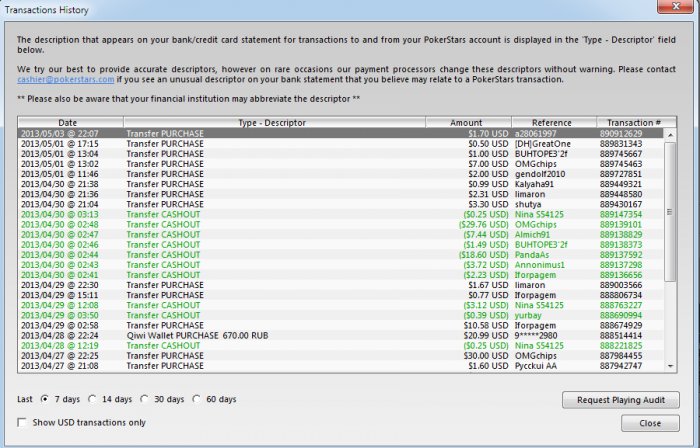Select the row with transaction 889745667

tap(341, 153)
